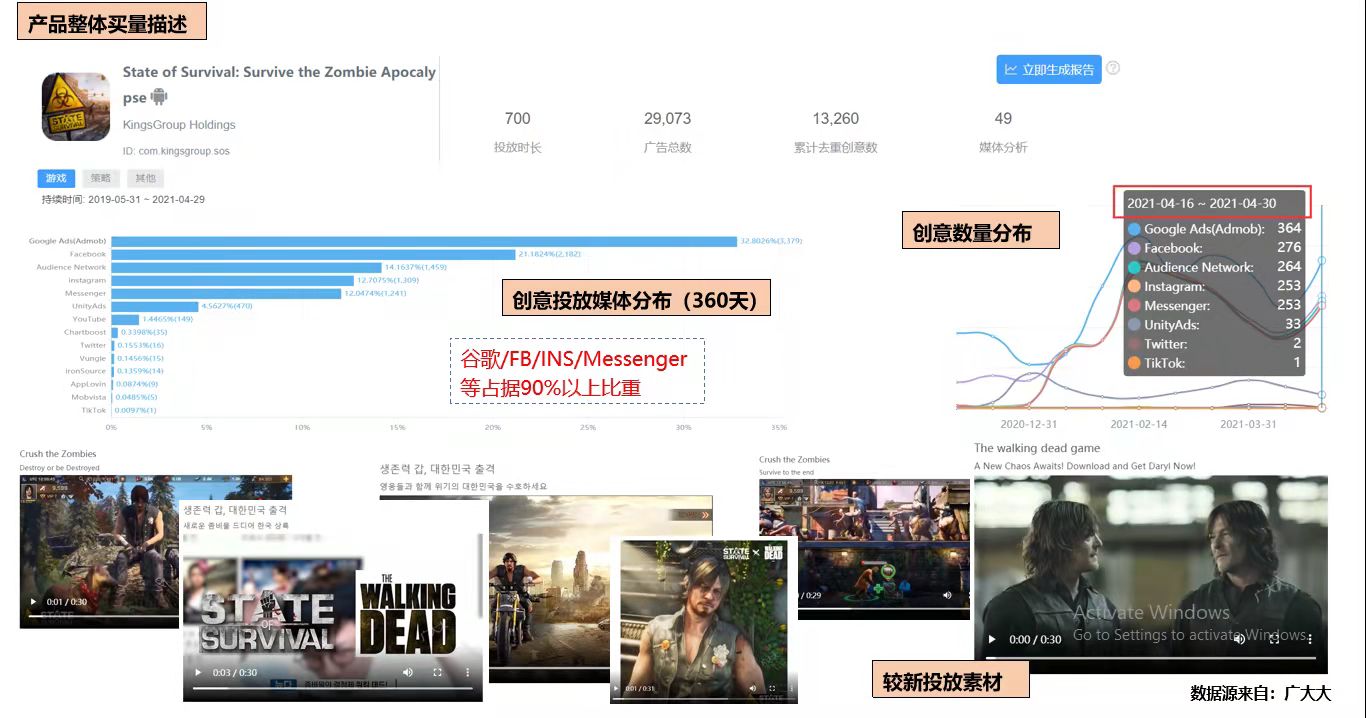1366x718 pixels.
Task: Enter fullscreen on the 0:01 / 0:31 portrait video
Action: coord(772,688)
